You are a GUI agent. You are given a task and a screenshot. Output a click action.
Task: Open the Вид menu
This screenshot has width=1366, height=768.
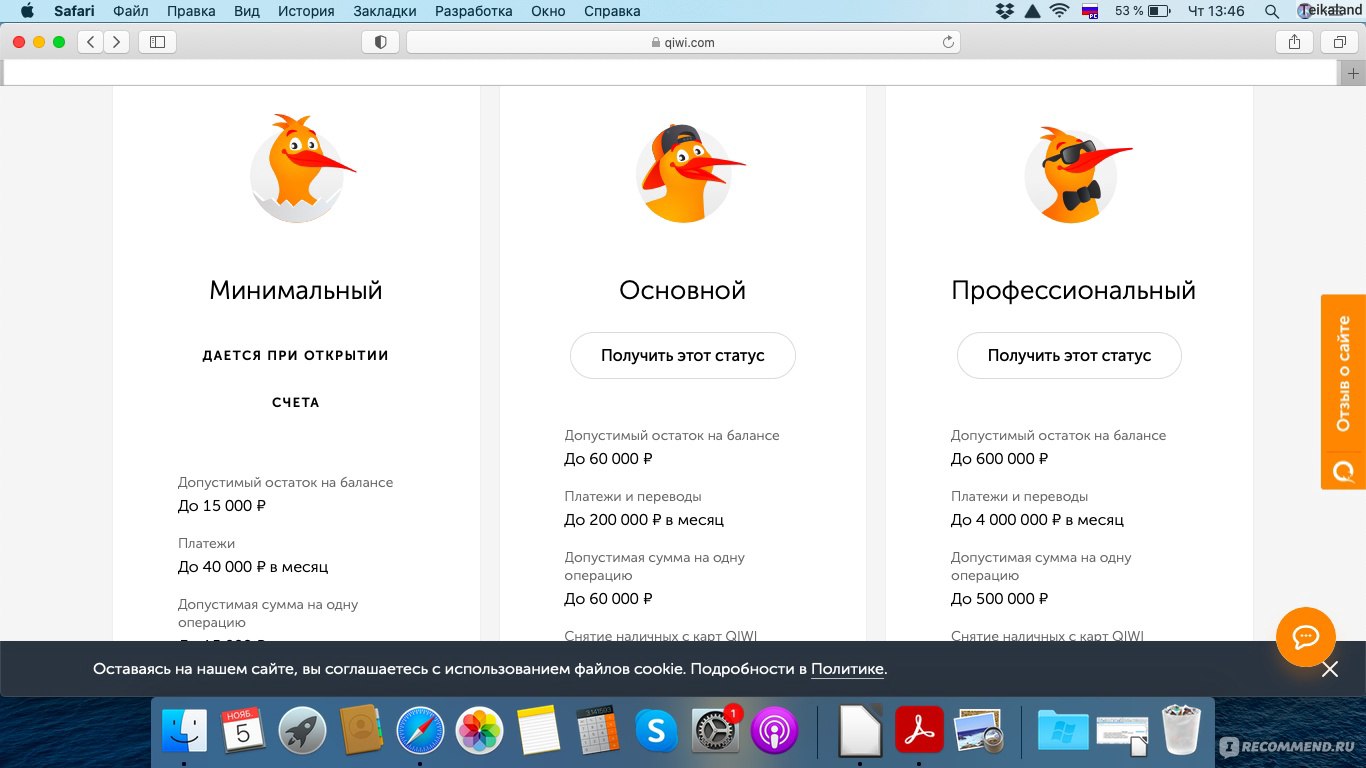point(247,11)
